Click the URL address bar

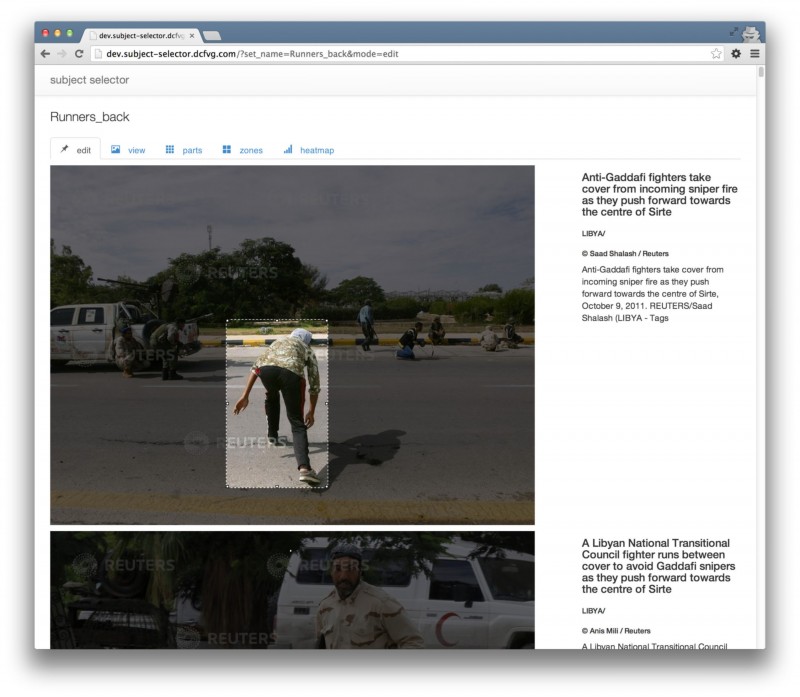[400, 53]
